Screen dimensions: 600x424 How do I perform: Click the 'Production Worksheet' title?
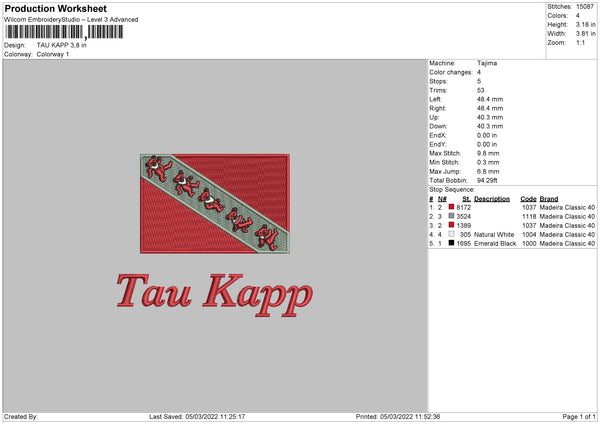(x=56, y=8)
